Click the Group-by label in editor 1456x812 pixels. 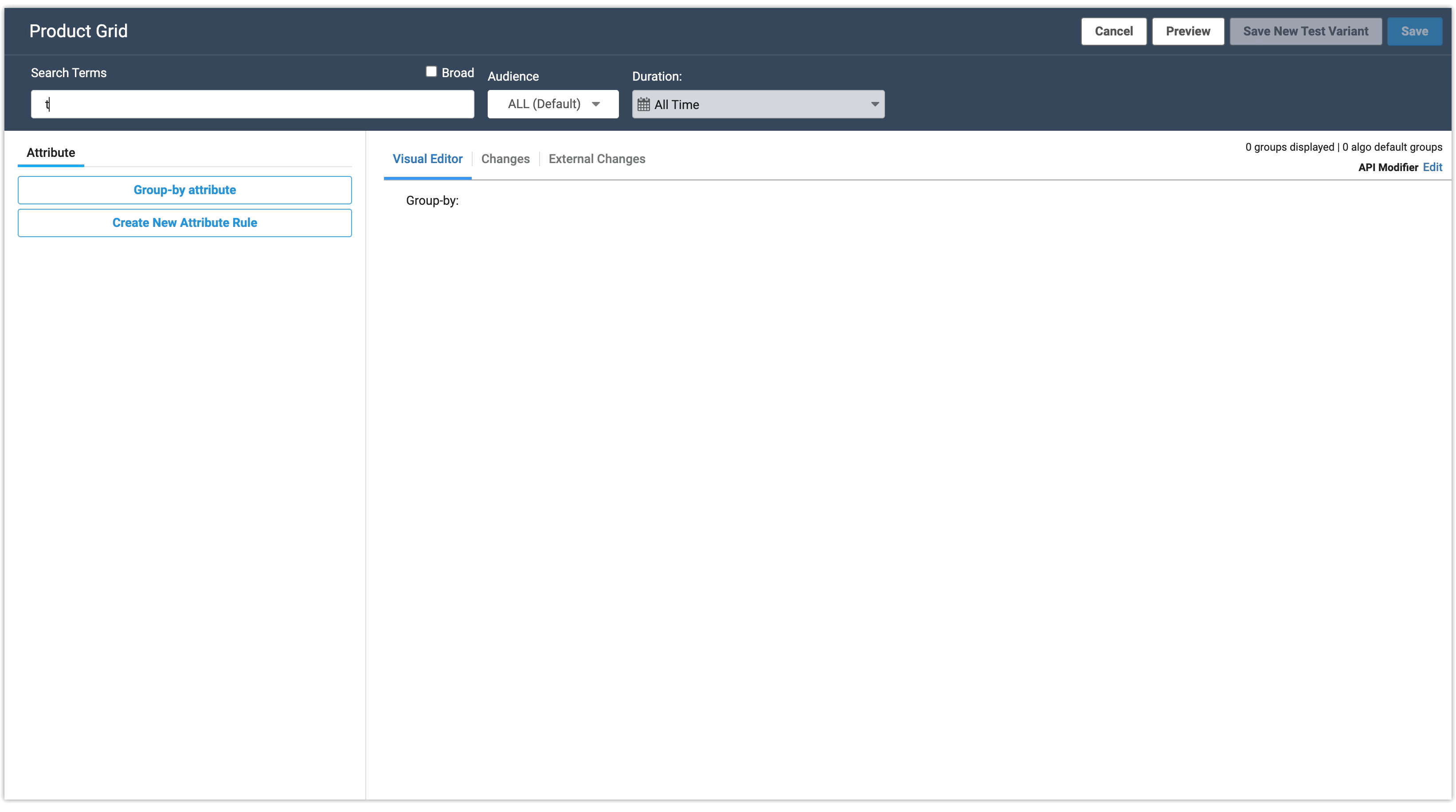(x=432, y=201)
